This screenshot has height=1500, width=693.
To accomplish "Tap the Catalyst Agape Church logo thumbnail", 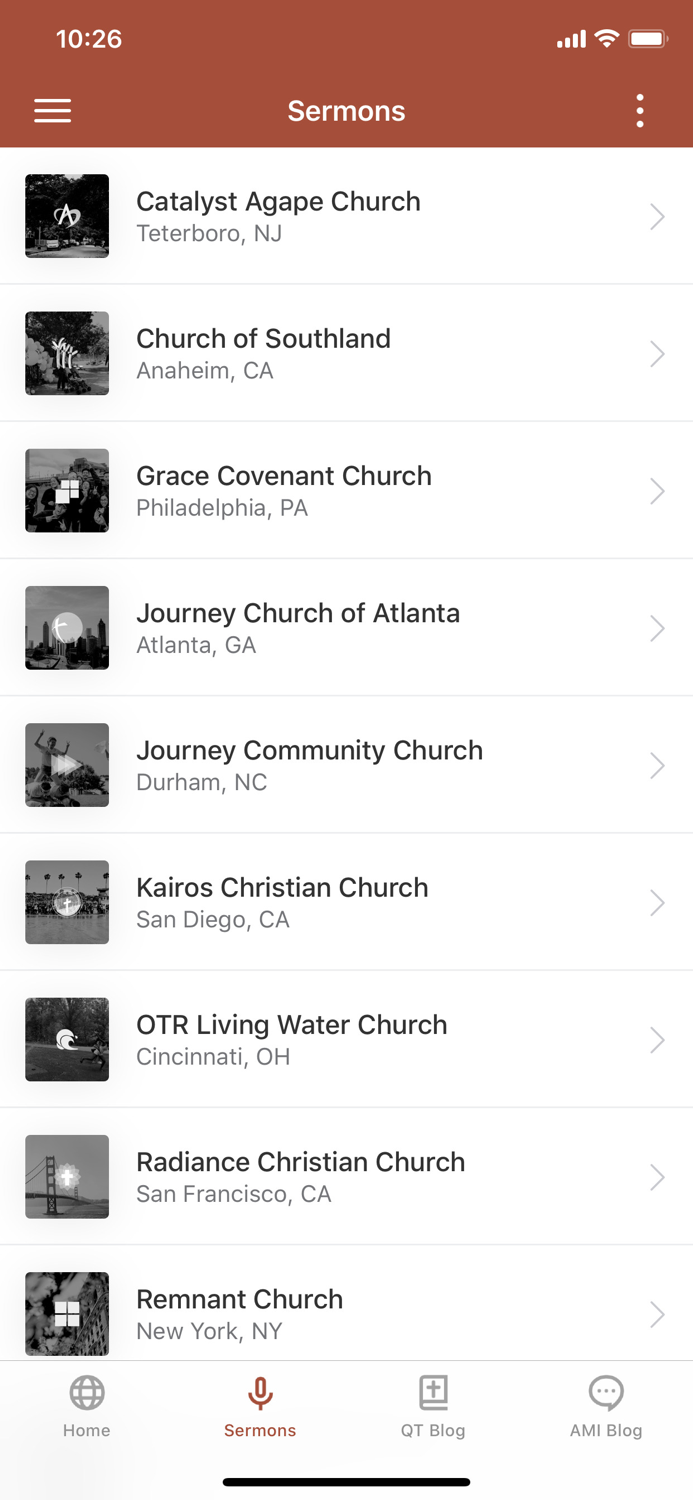I will coord(66,216).
